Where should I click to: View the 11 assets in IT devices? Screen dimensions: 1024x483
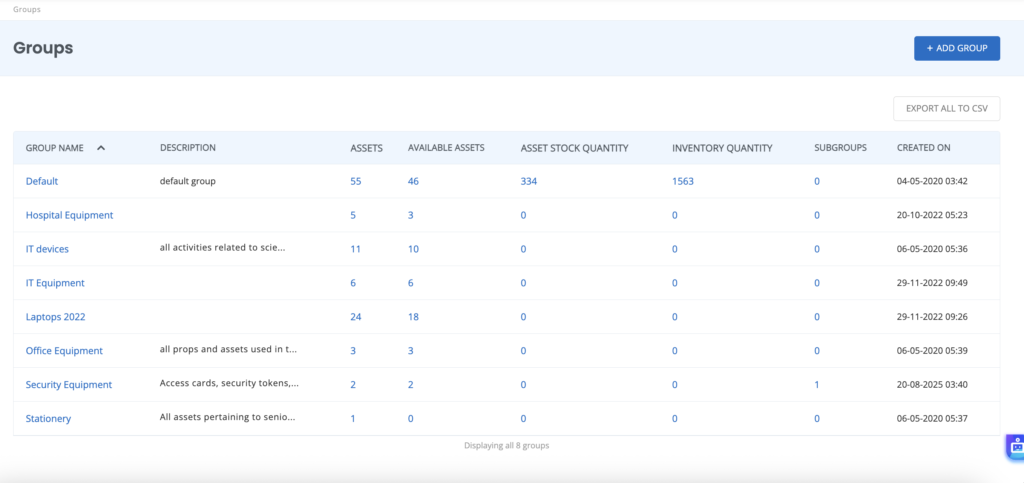[355, 249]
